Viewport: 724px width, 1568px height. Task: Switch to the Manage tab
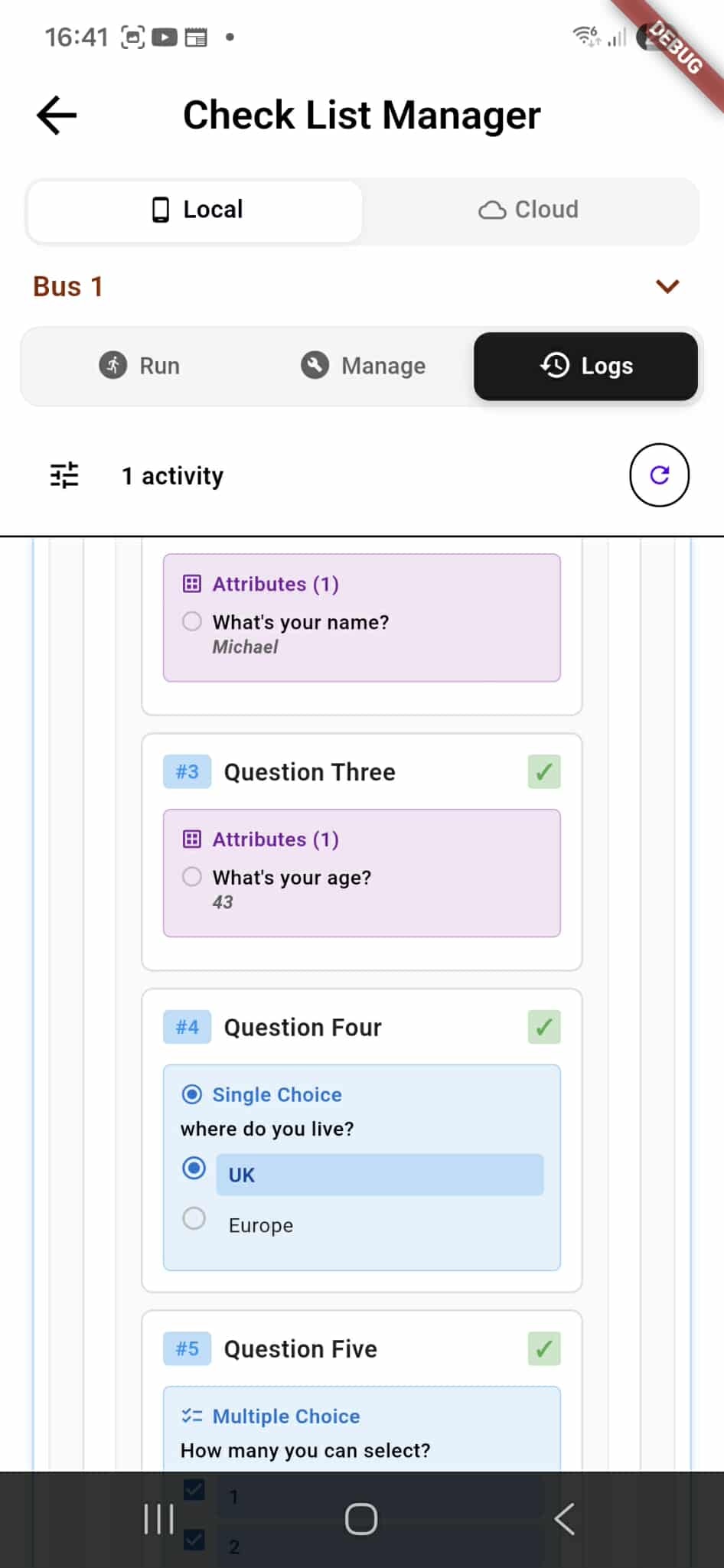click(363, 366)
